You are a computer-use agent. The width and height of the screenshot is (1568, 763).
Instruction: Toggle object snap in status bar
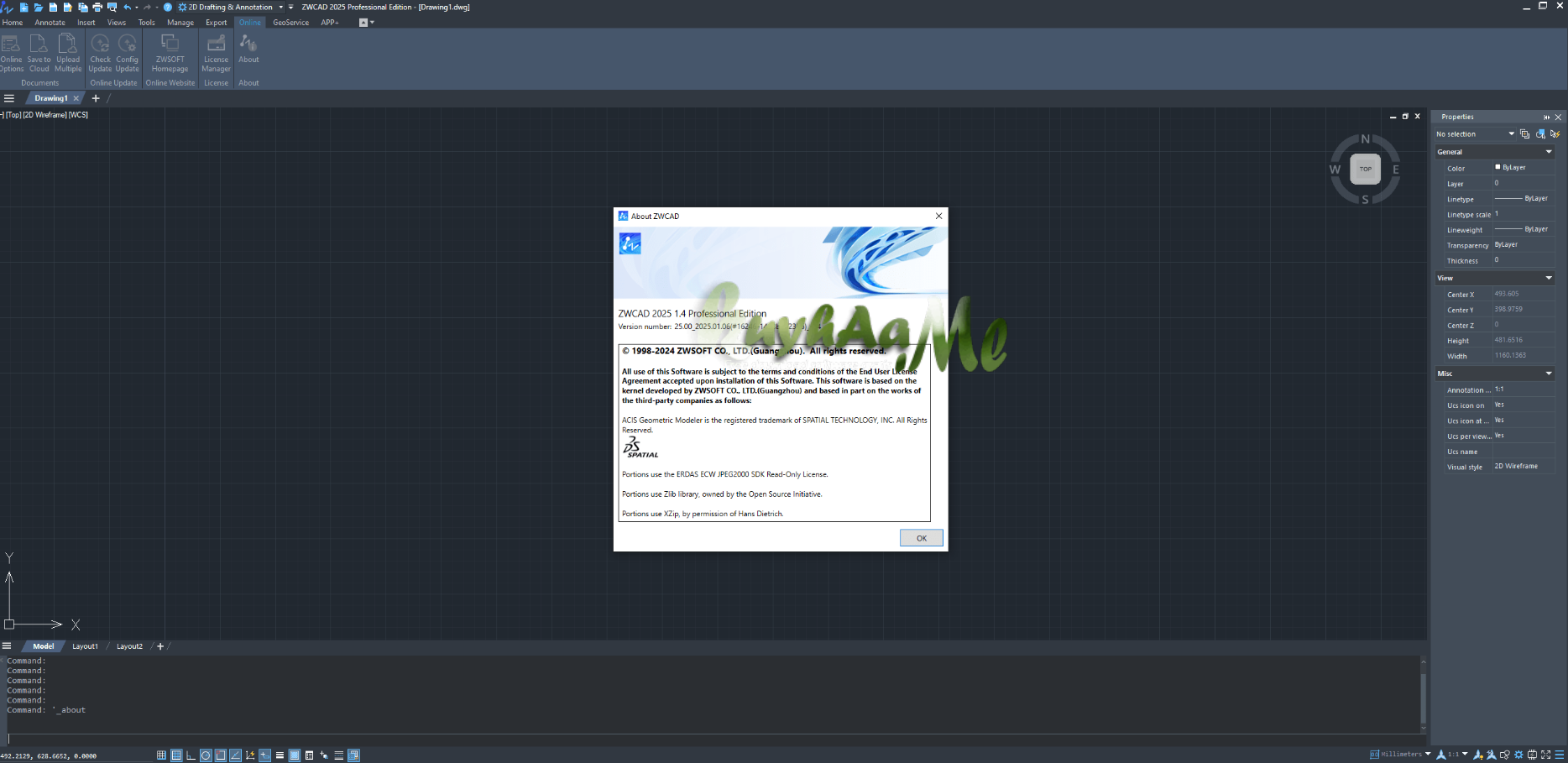pyautogui.click(x=221, y=755)
